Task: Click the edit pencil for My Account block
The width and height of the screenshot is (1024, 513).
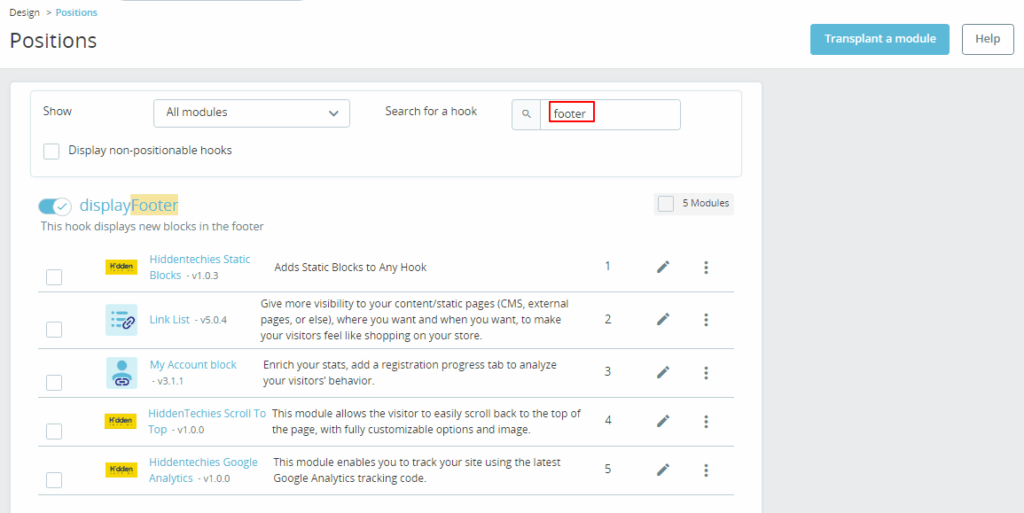Action: point(662,372)
